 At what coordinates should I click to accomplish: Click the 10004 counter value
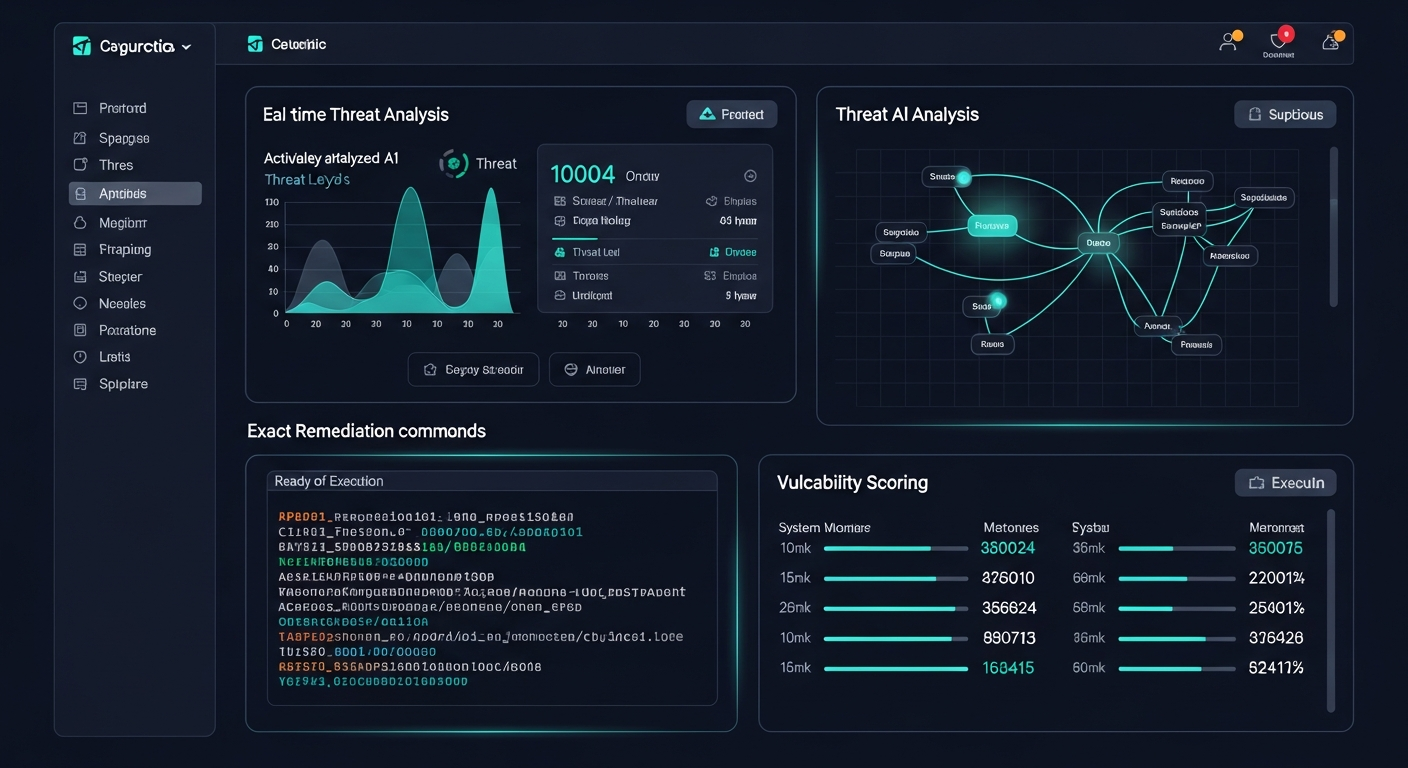click(x=583, y=174)
